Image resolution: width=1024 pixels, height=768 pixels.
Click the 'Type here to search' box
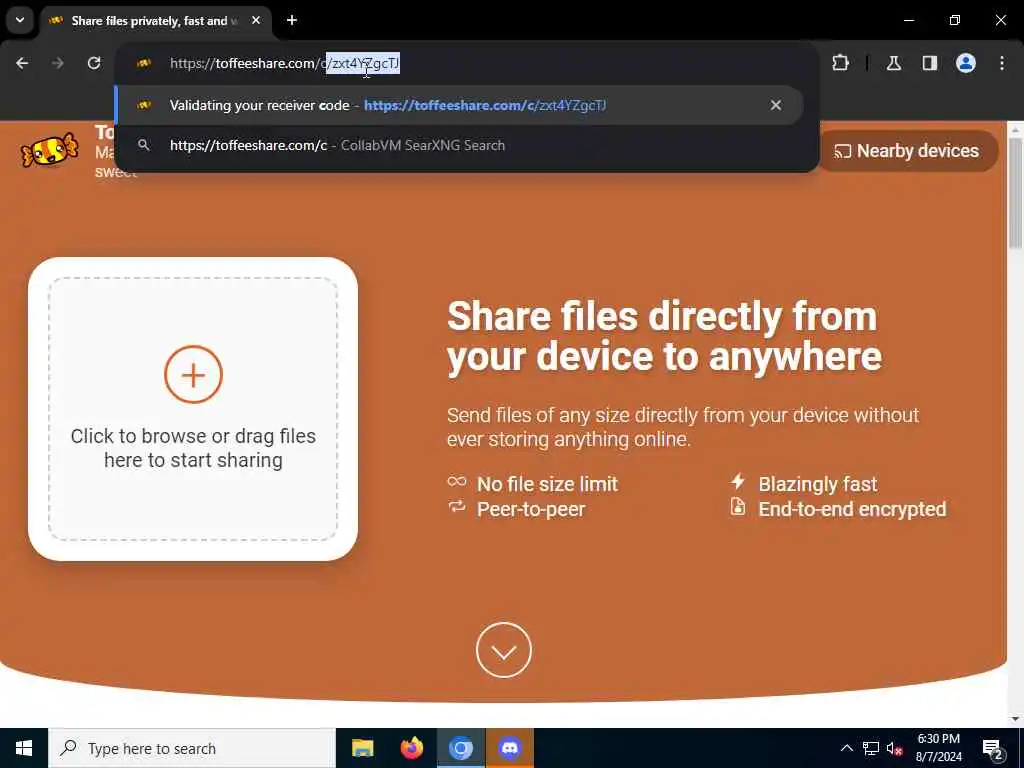coord(192,748)
